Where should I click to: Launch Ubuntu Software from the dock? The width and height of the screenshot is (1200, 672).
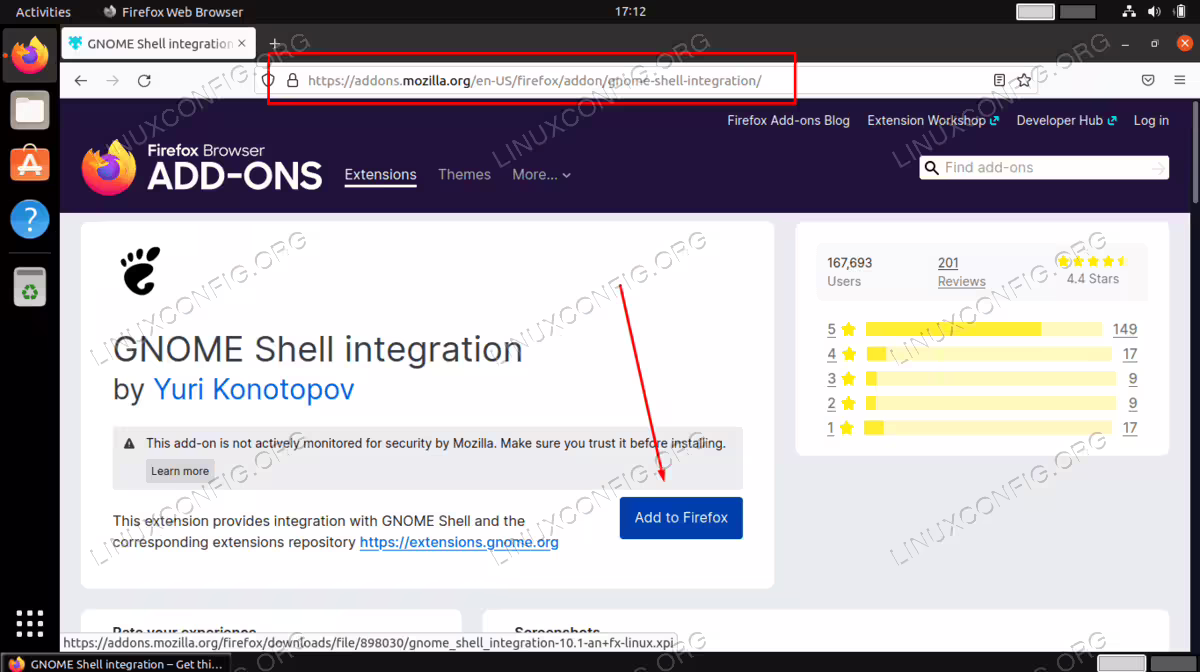(30, 163)
